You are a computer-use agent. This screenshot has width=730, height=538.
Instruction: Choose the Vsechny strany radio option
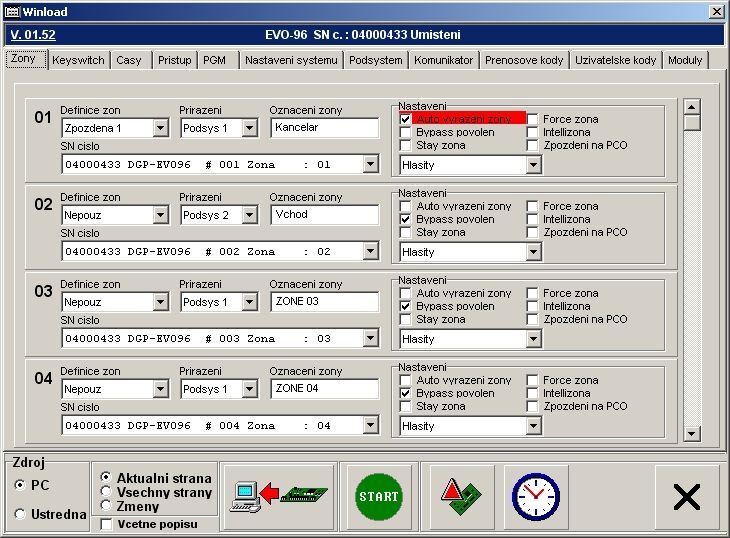coord(106,492)
